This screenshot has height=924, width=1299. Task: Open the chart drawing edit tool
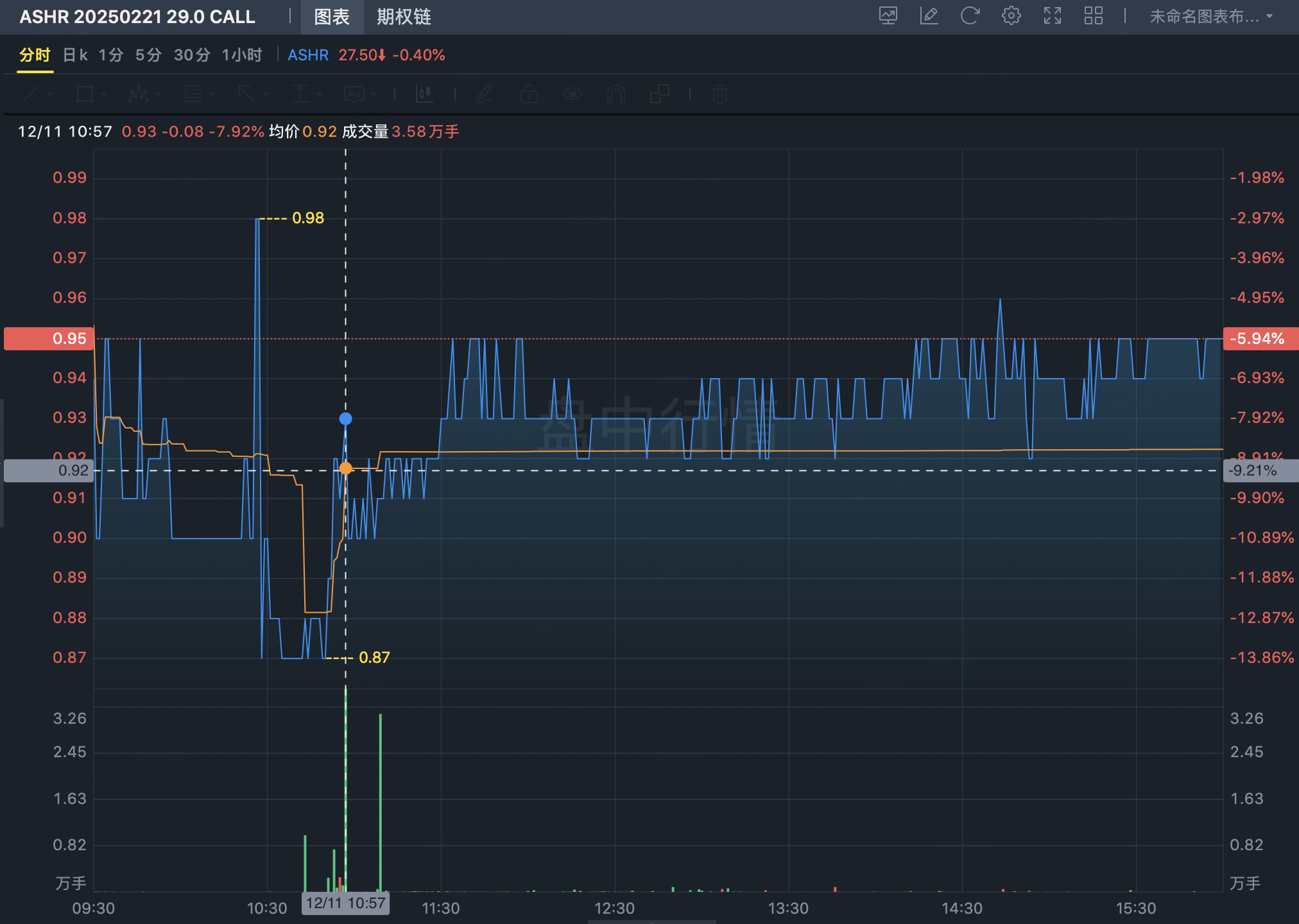point(929,16)
